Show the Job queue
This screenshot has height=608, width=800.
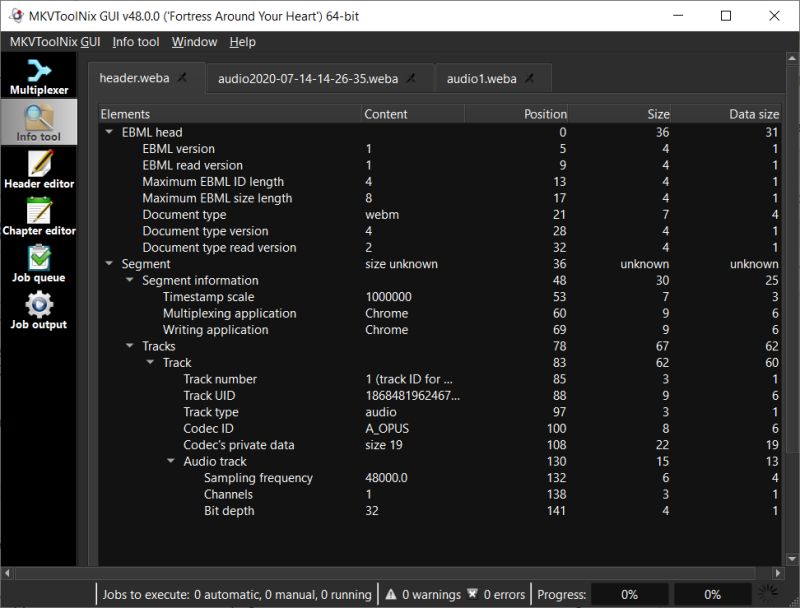click(40, 262)
